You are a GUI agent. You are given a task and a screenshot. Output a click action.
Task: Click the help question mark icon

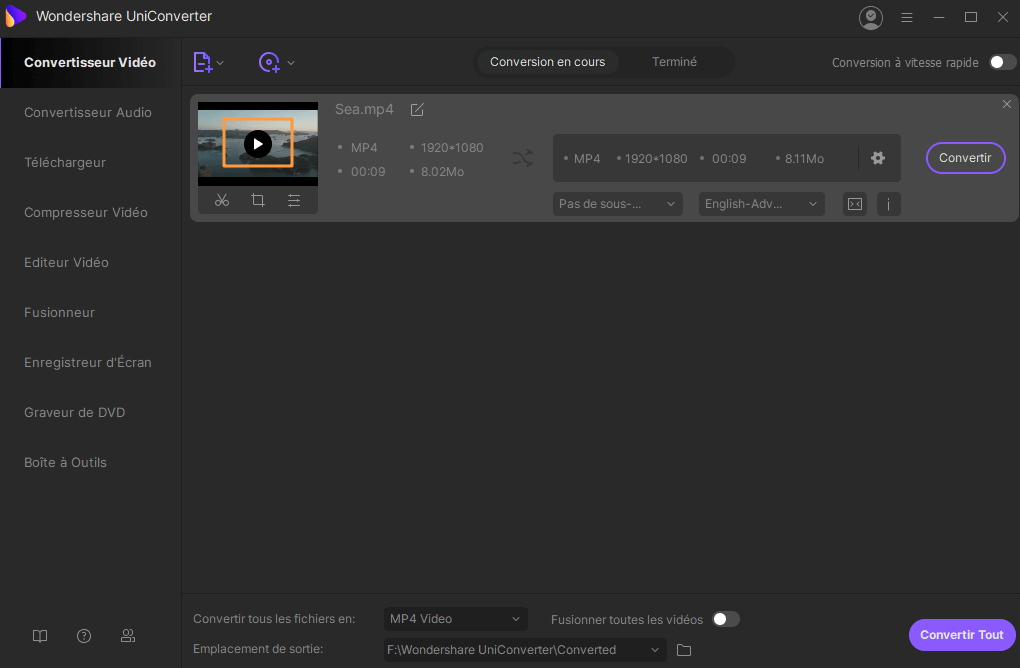click(x=84, y=636)
